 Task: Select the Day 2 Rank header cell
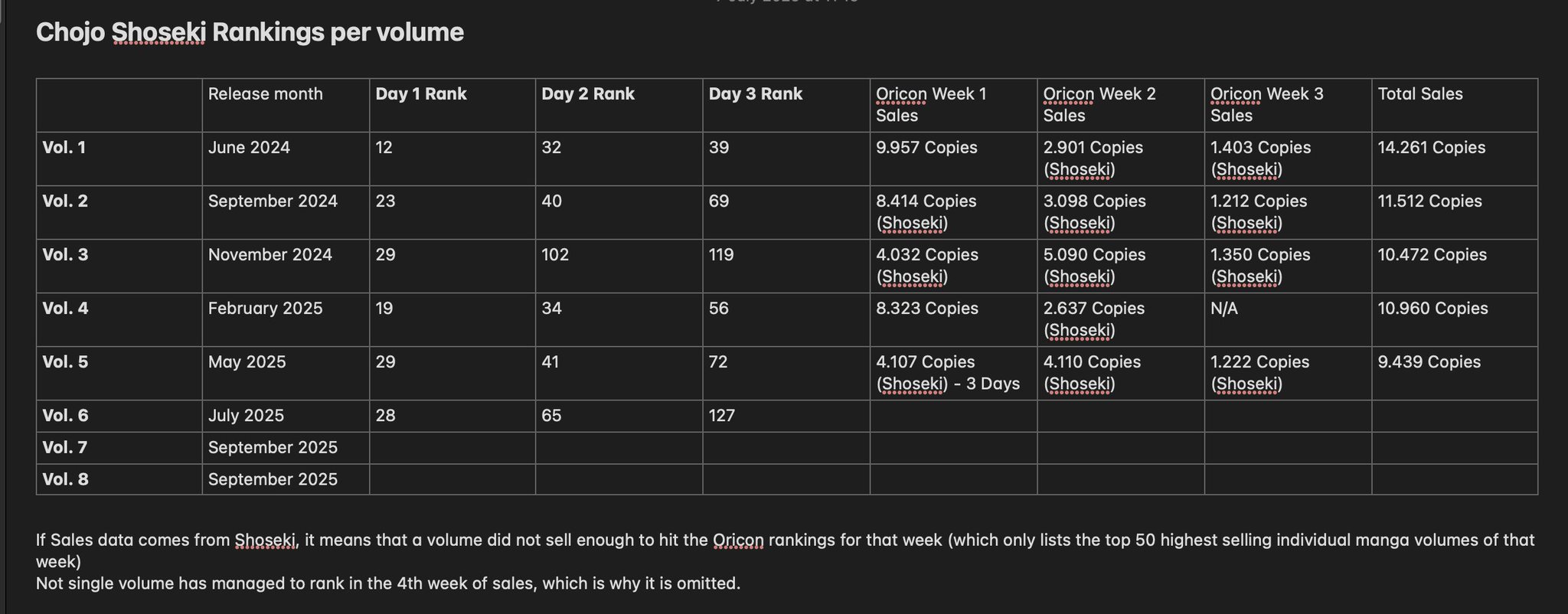(619, 105)
